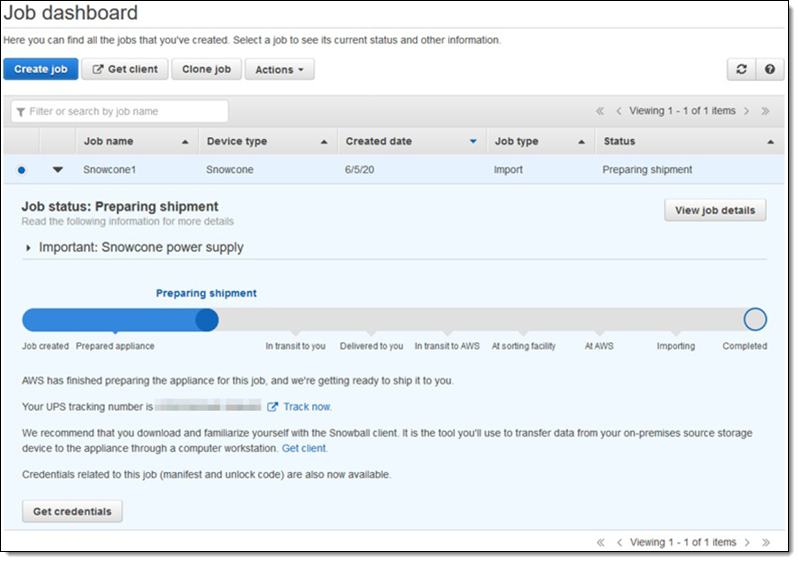The width and height of the screenshot is (799, 562).
Task: Click the At AWS stage label
Action: 599,346
